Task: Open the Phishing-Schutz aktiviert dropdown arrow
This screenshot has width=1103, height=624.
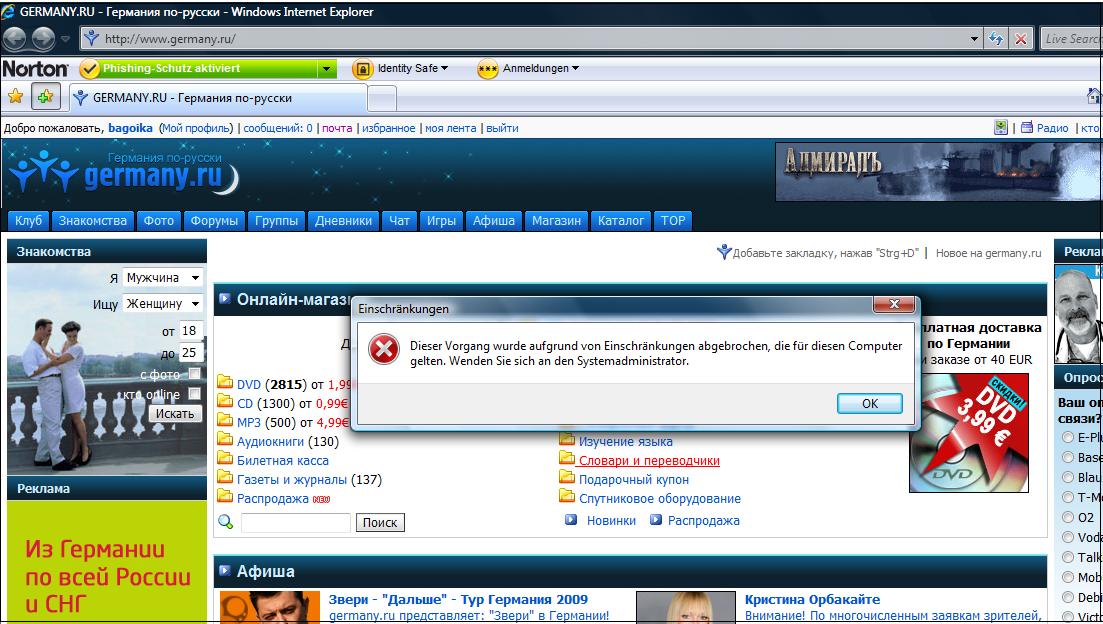Action: (x=326, y=69)
